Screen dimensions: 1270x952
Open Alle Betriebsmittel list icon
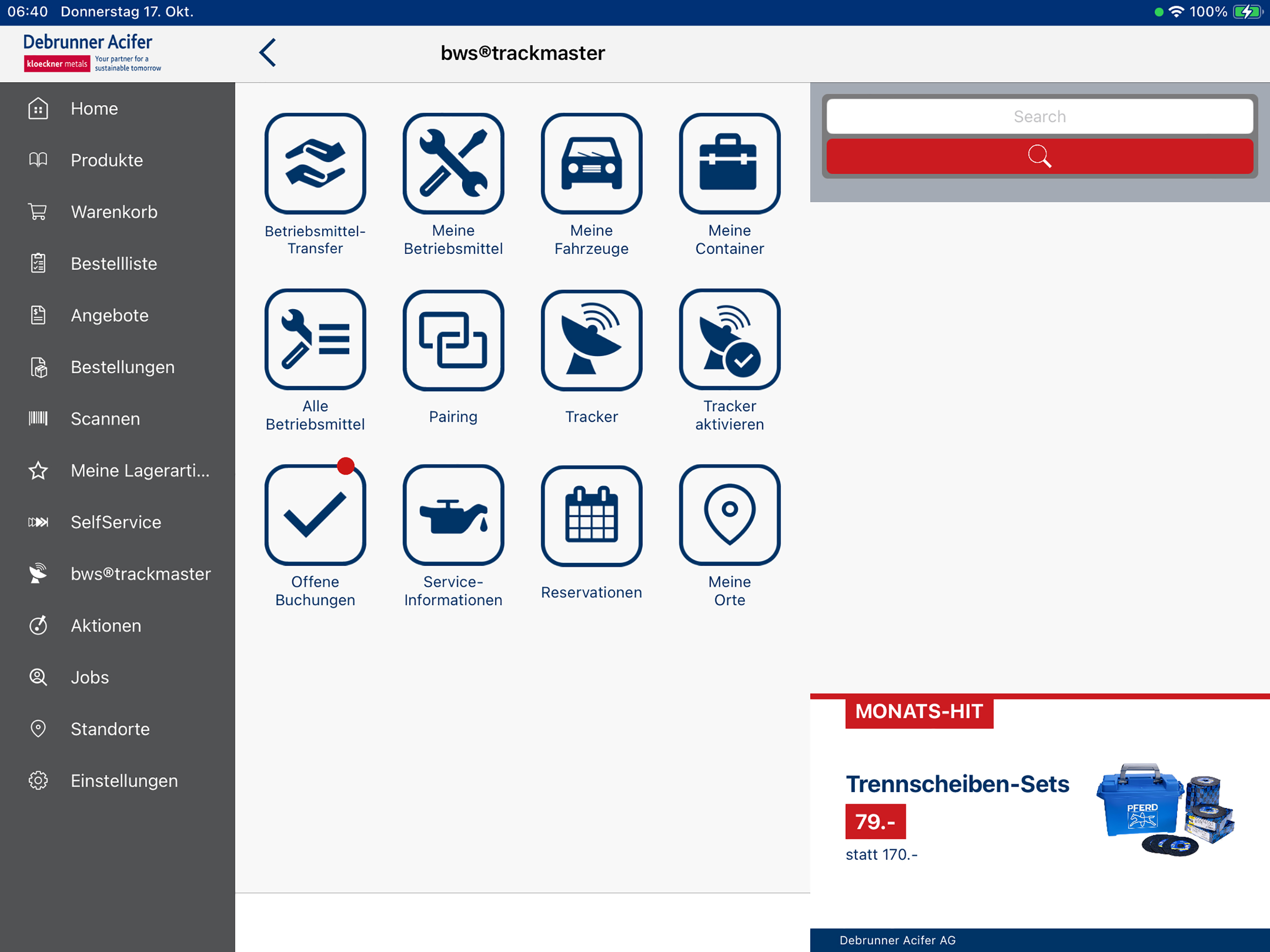[x=315, y=339]
